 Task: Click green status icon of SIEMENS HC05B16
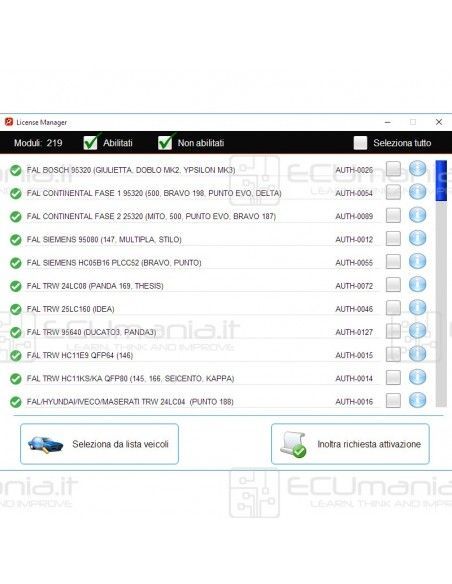click(x=16, y=263)
